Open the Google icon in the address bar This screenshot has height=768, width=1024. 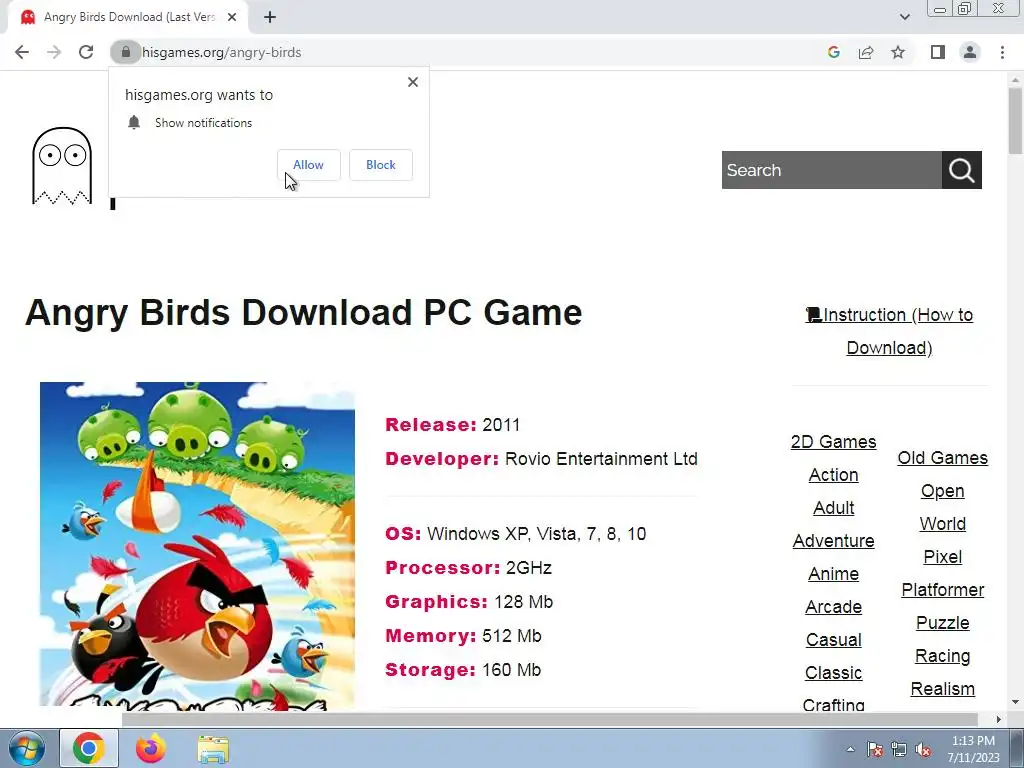click(833, 52)
